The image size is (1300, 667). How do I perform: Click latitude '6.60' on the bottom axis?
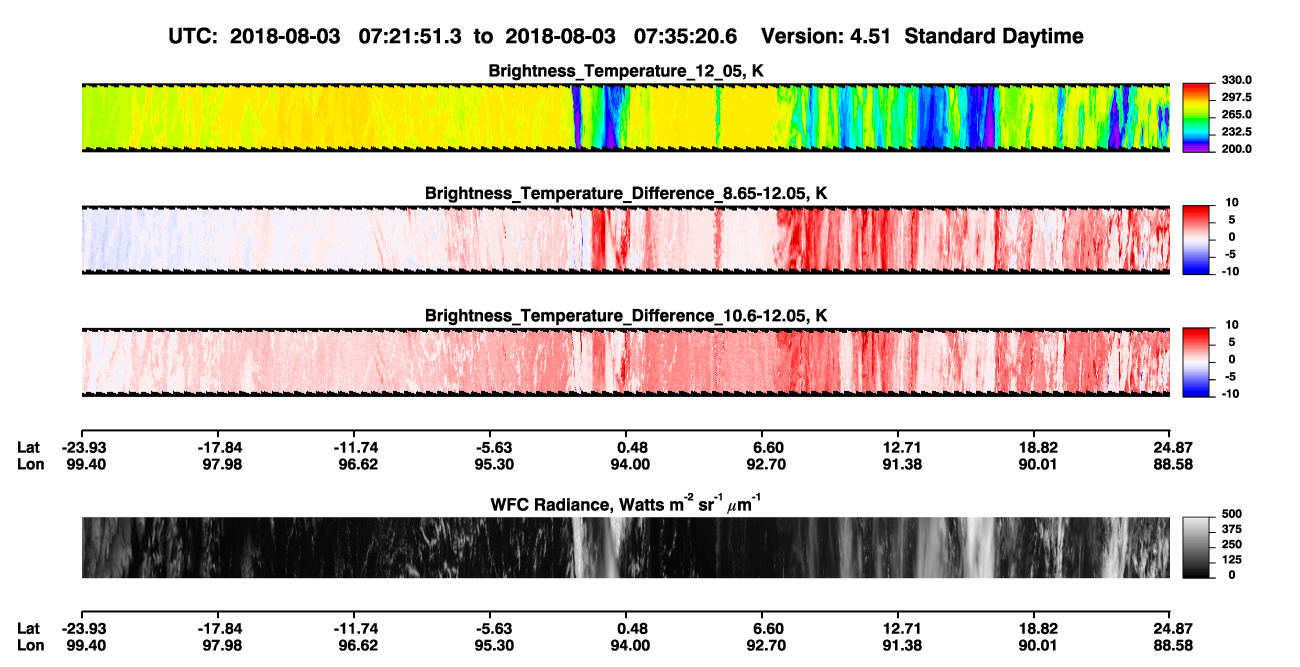point(768,628)
